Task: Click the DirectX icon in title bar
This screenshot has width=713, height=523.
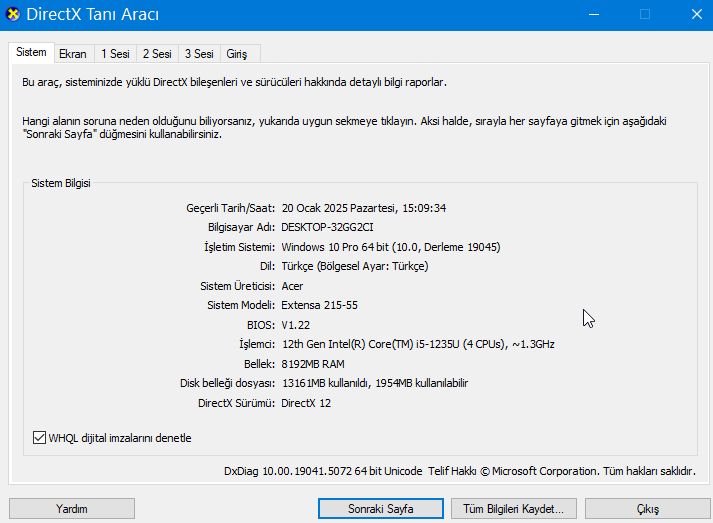Action: pos(13,15)
